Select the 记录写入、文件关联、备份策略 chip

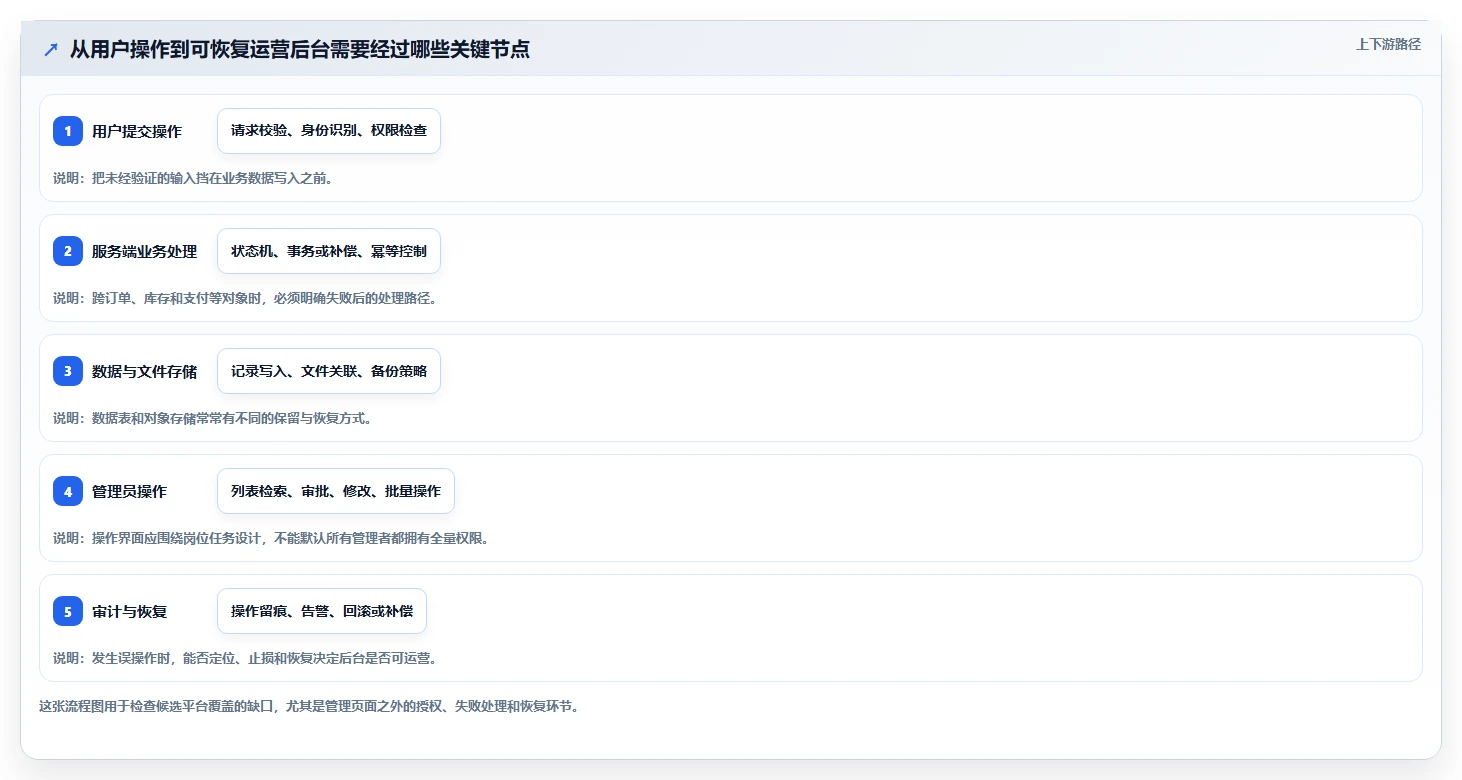(x=329, y=371)
